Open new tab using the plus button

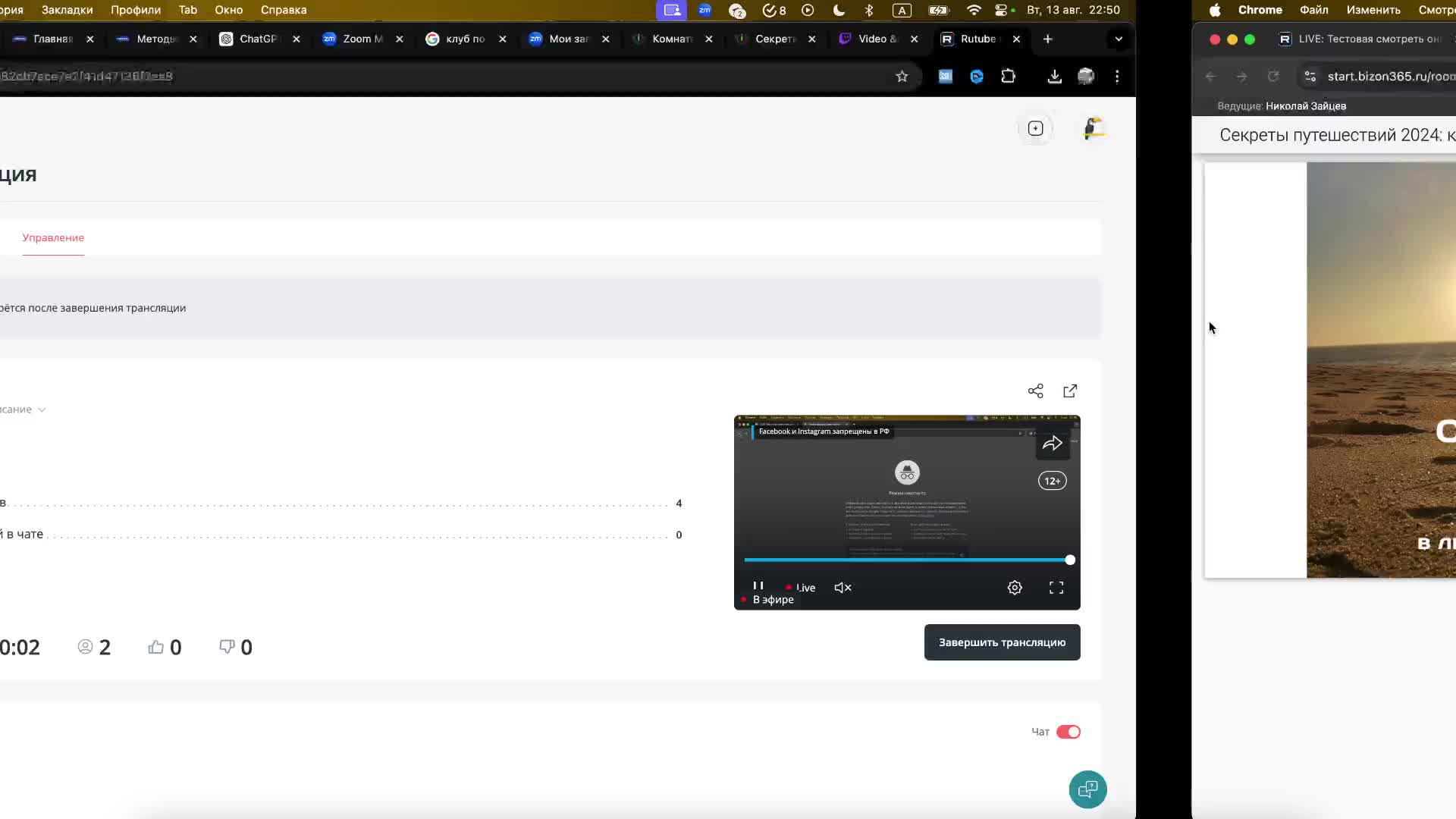click(1048, 38)
